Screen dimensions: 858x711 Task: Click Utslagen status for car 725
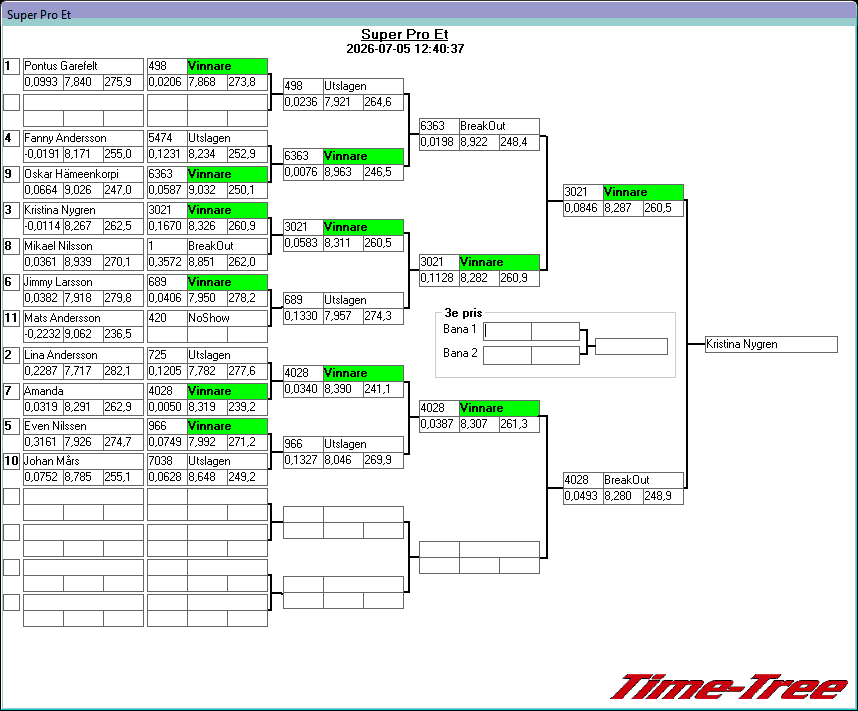[x=227, y=355]
